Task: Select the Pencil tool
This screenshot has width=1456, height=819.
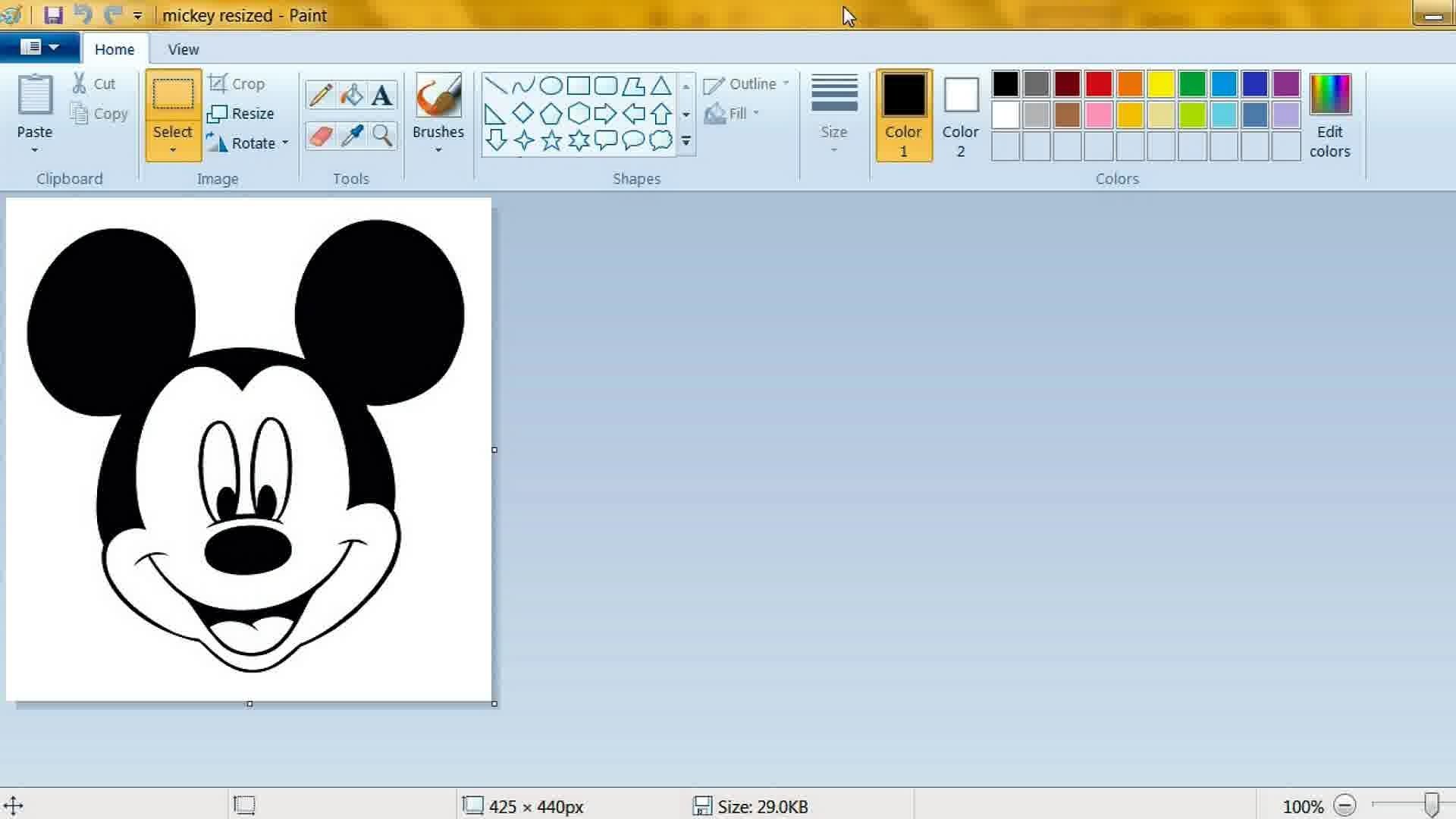Action: pos(321,92)
